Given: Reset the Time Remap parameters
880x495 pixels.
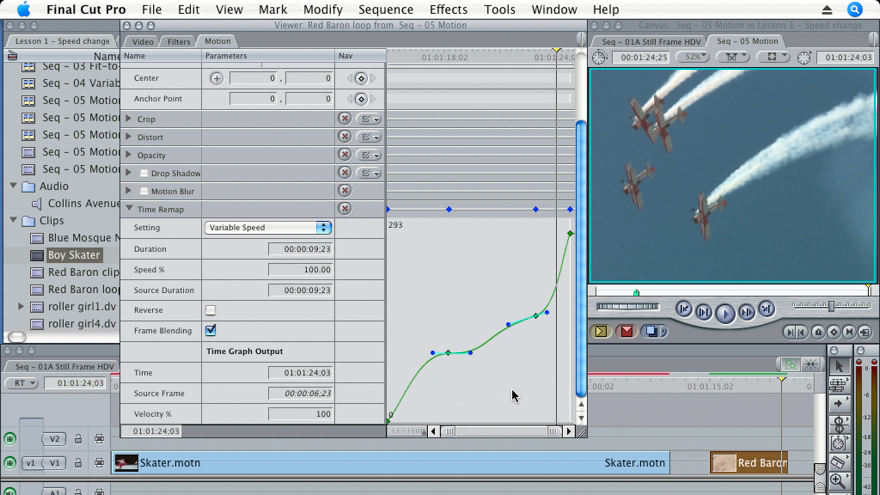Looking at the screenshot, I should pos(345,209).
